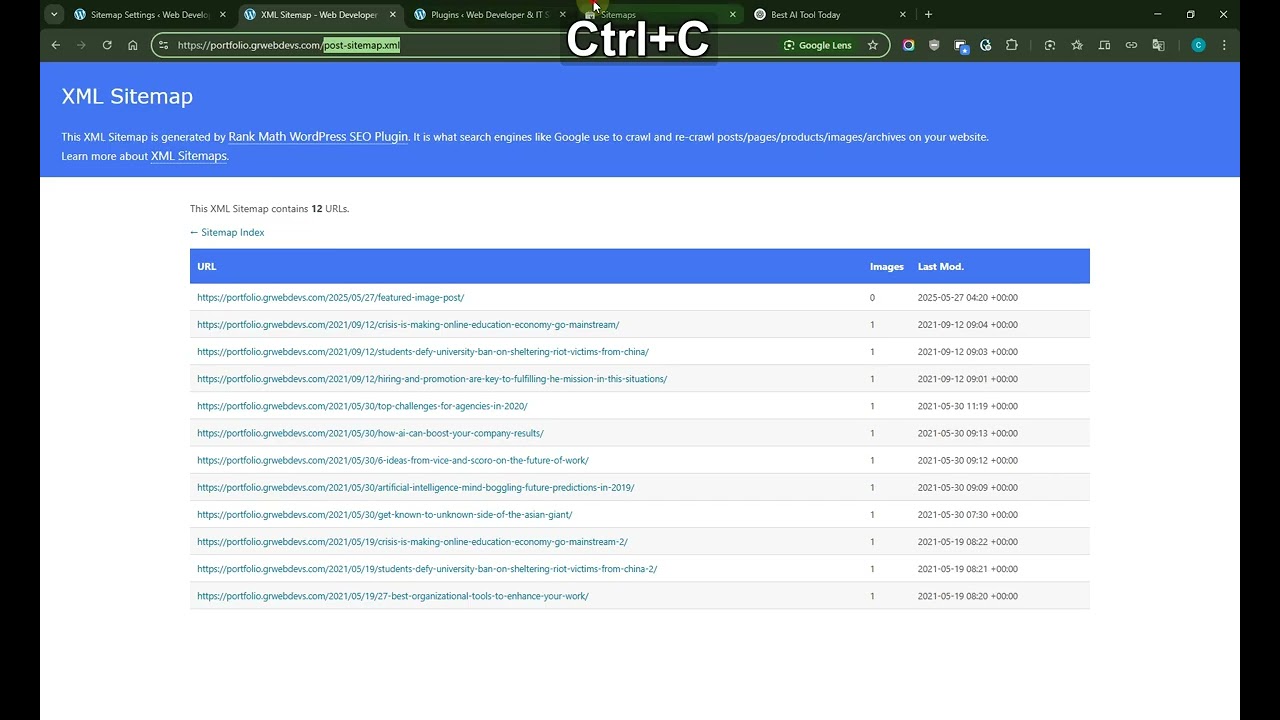Click the copy-link chain toolbar icon
This screenshot has height=720, width=1280.
1131,45
